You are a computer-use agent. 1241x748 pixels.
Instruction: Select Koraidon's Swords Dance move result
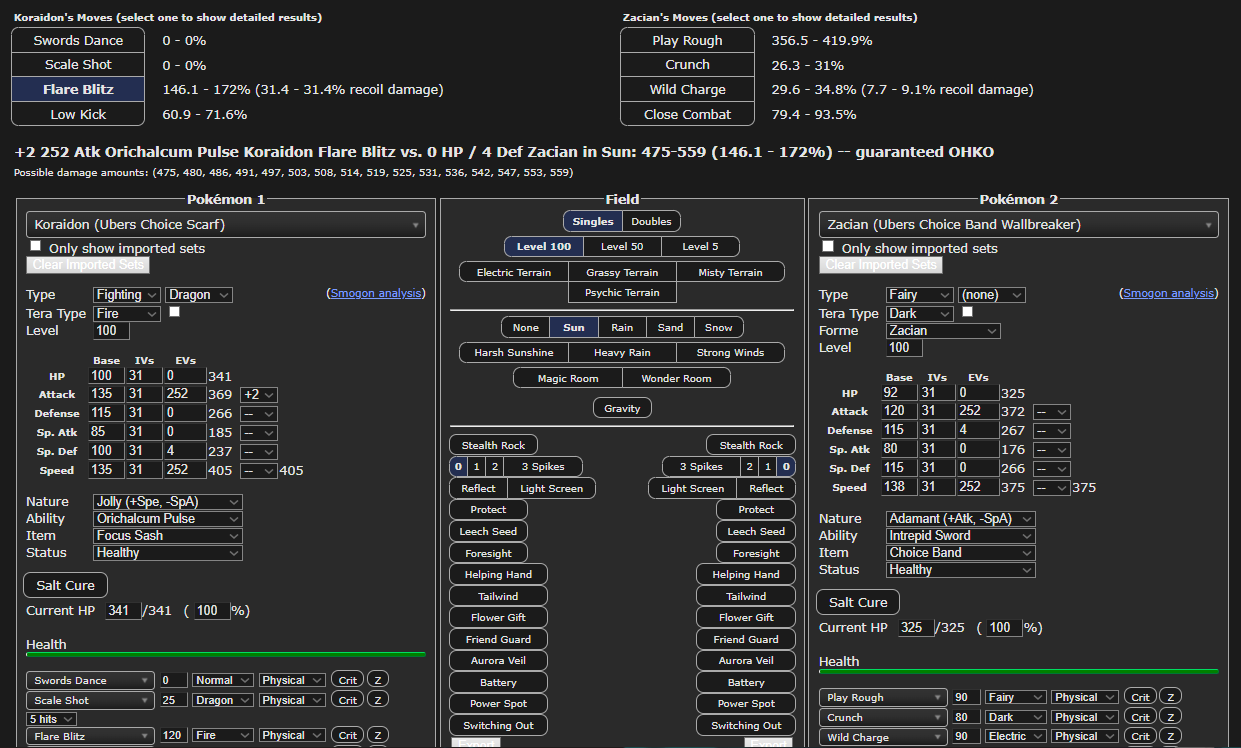tap(78, 40)
